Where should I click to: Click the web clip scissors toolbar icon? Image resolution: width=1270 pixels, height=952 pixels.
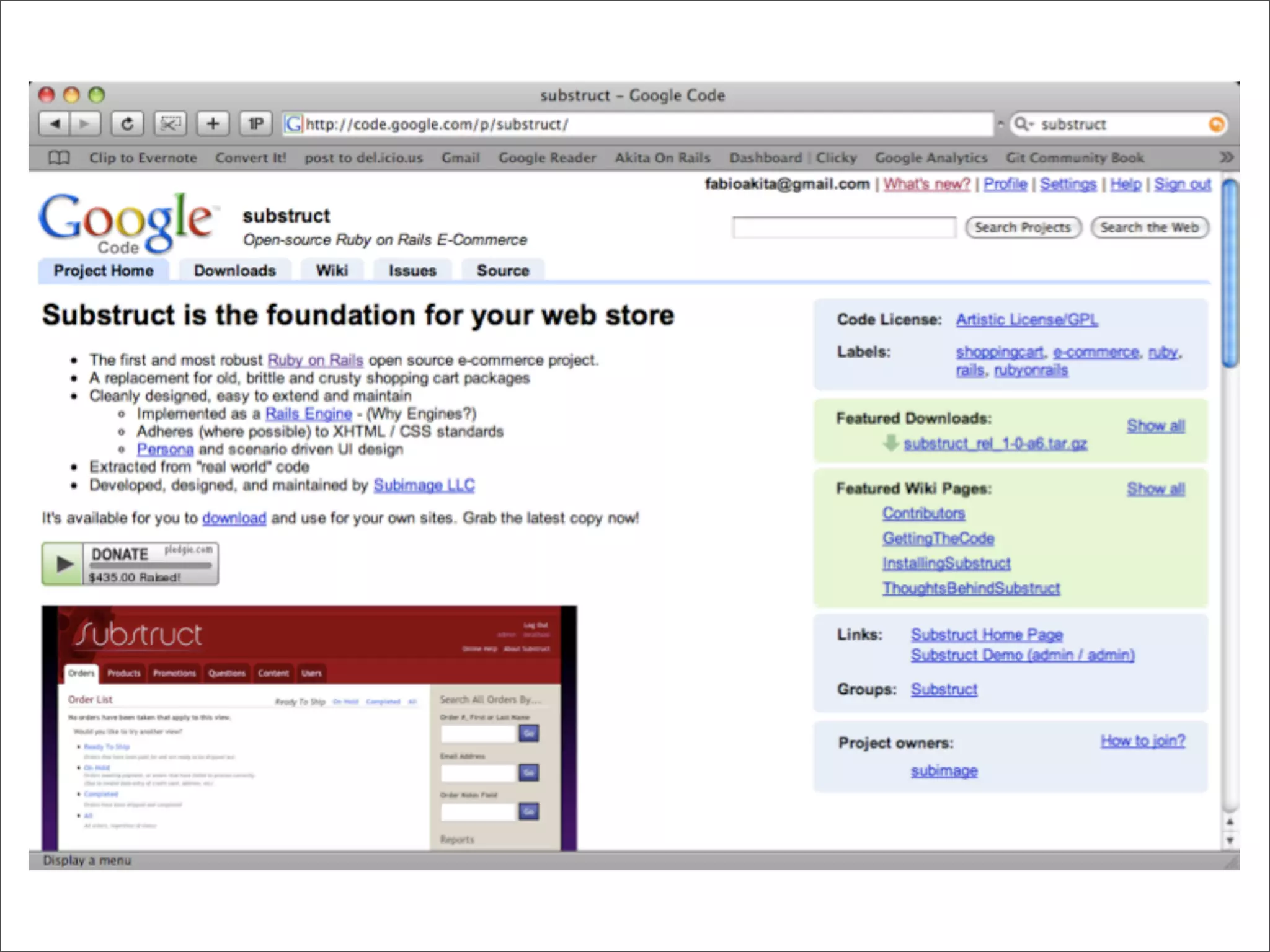pyautogui.click(x=171, y=124)
